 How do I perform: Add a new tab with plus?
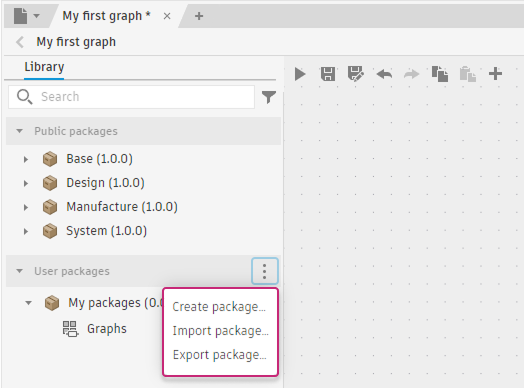[199, 16]
